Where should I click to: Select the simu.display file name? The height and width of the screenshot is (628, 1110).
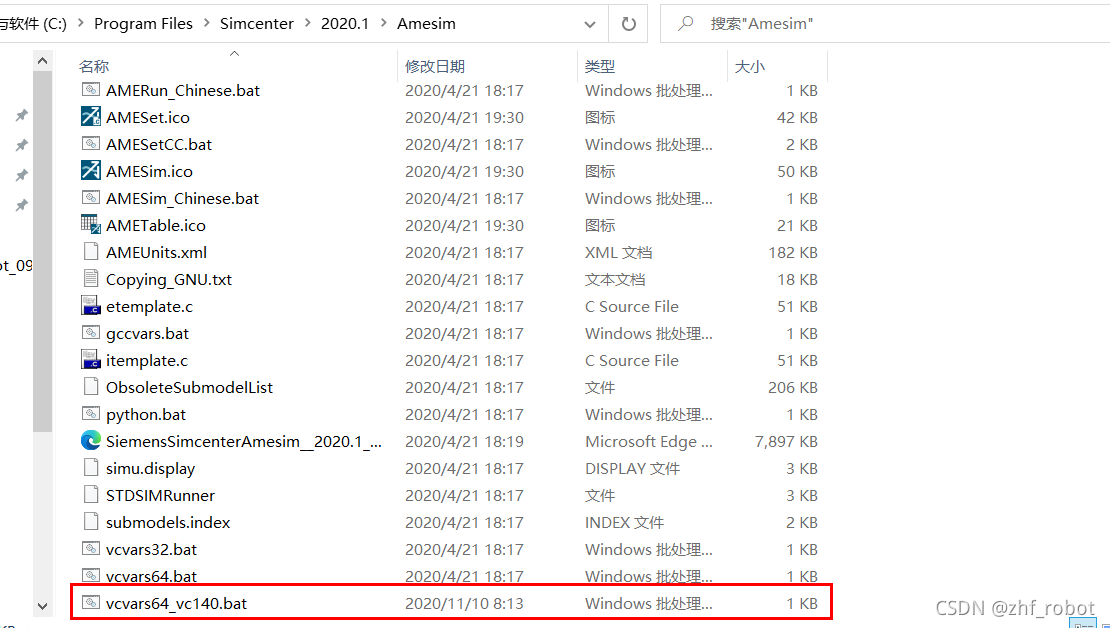click(x=150, y=469)
